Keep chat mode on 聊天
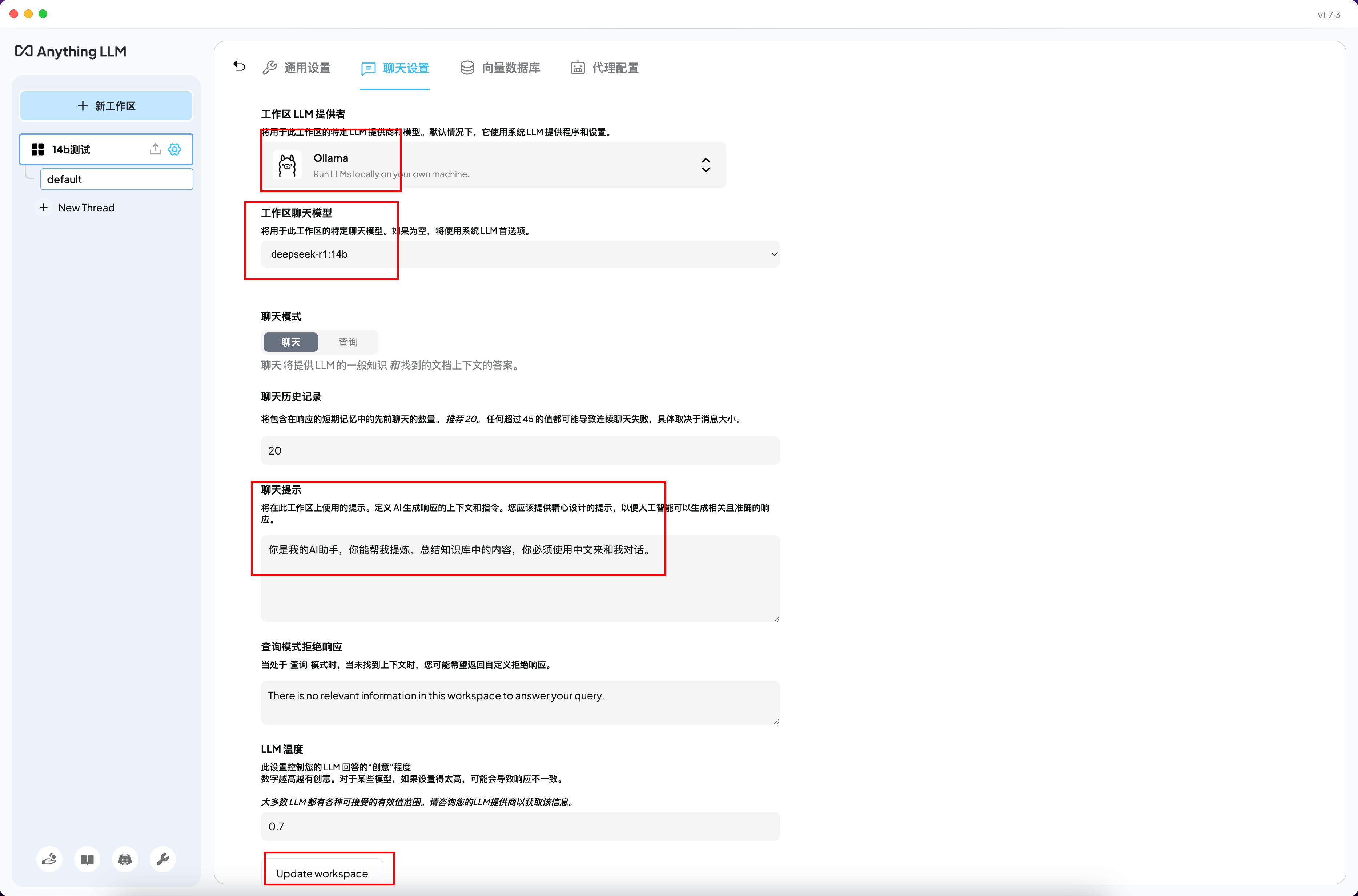 (x=290, y=342)
